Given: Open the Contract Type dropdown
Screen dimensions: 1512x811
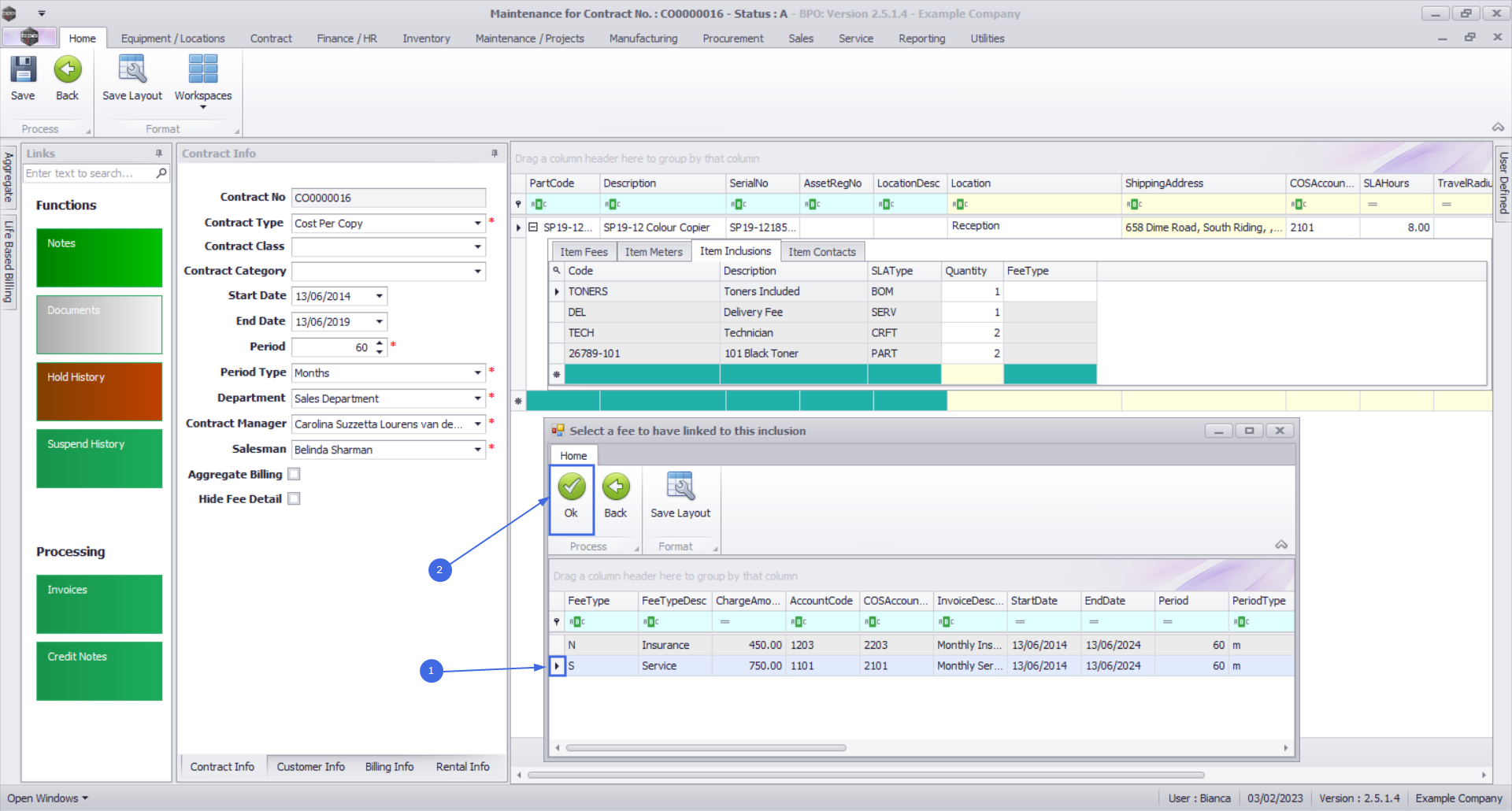Looking at the screenshot, I should pyautogui.click(x=477, y=224).
